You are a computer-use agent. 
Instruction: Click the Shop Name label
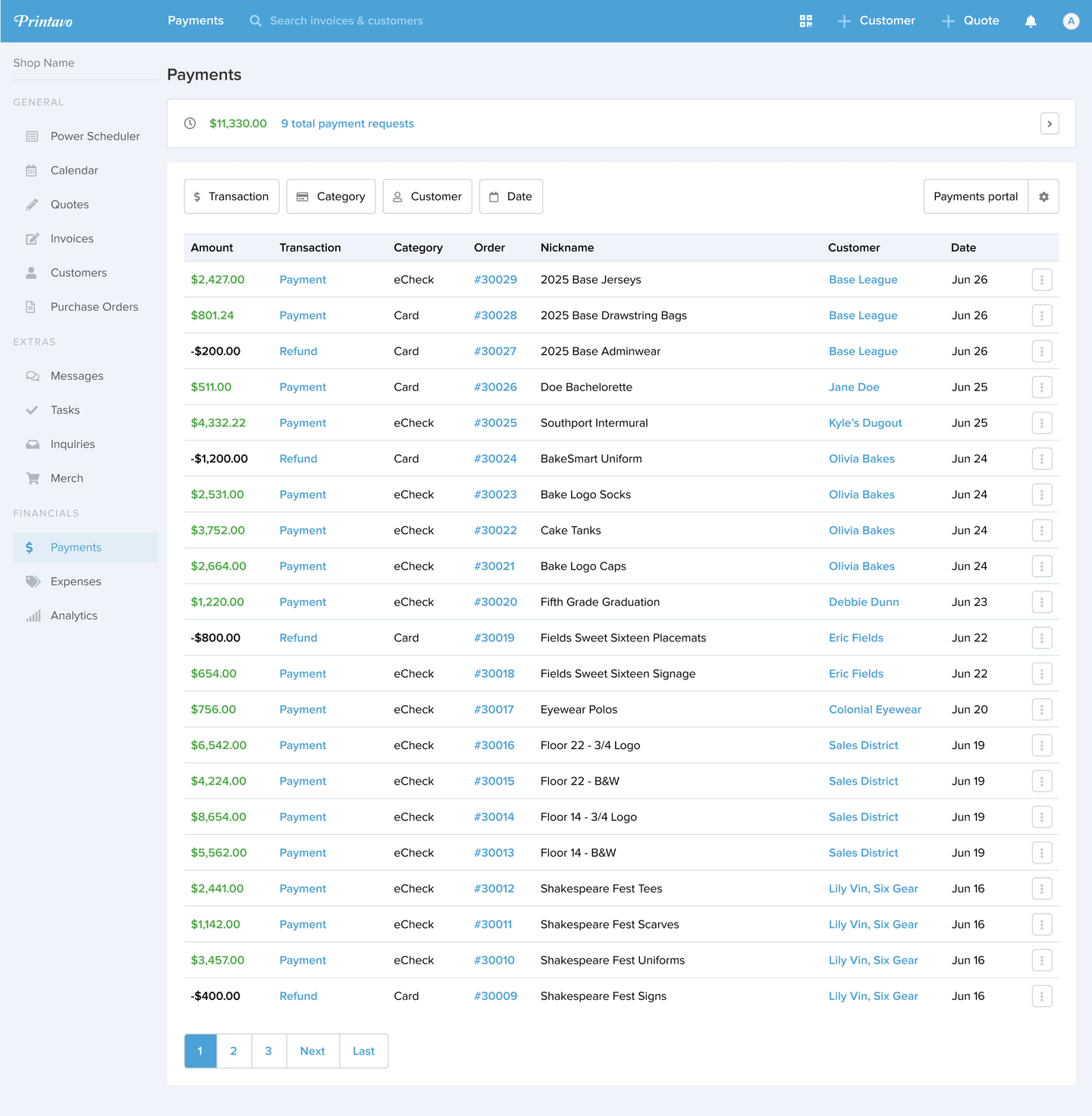(43, 63)
